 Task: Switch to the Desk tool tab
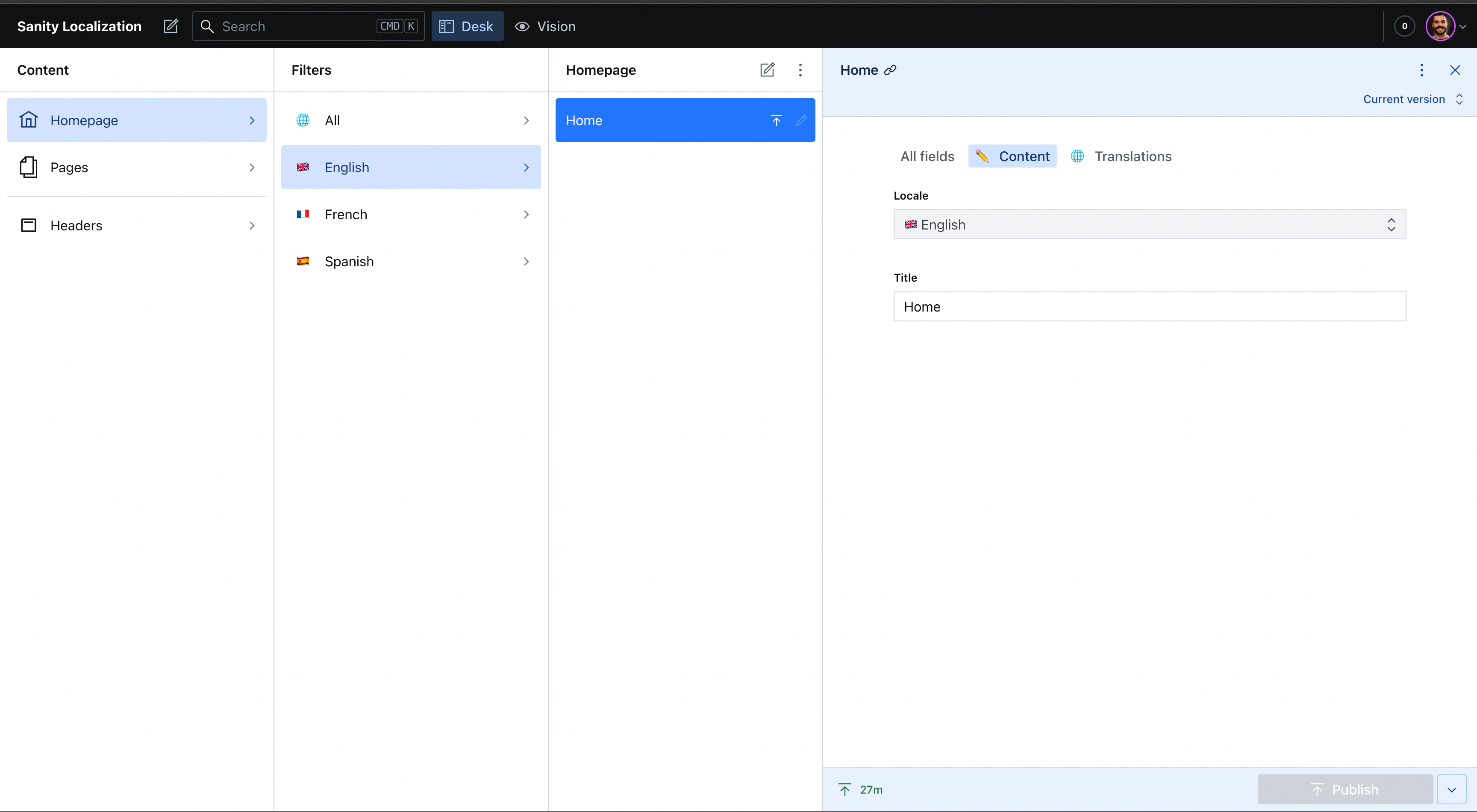click(467, 26)
